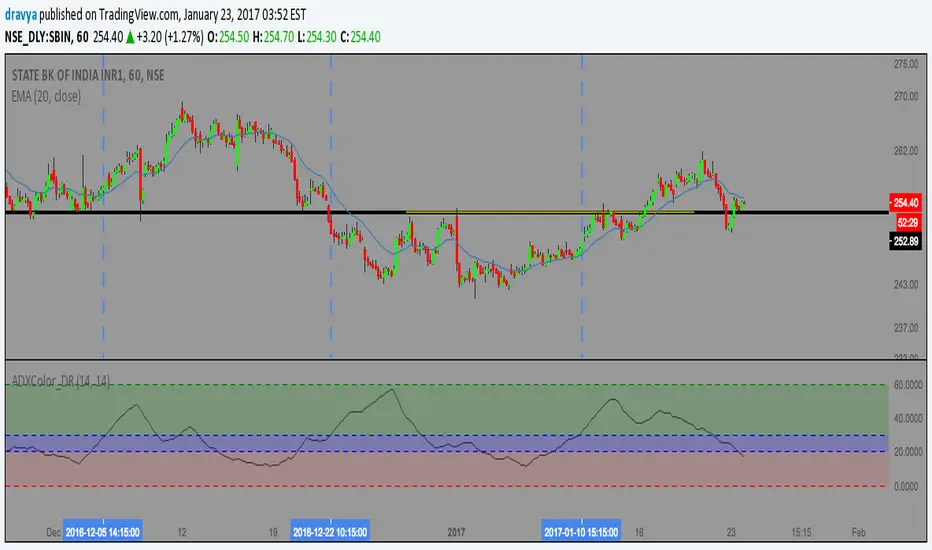The image size is (932, 550).
Task: Click the 262.00 price axis value
Action: [906, 151]
